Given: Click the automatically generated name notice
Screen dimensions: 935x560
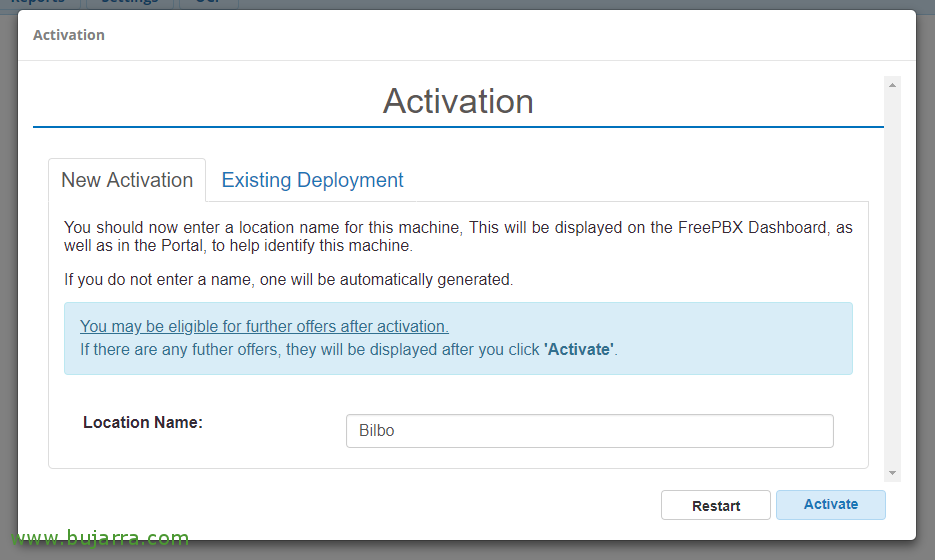Looking at the screenshot, I should click(288, 280).
